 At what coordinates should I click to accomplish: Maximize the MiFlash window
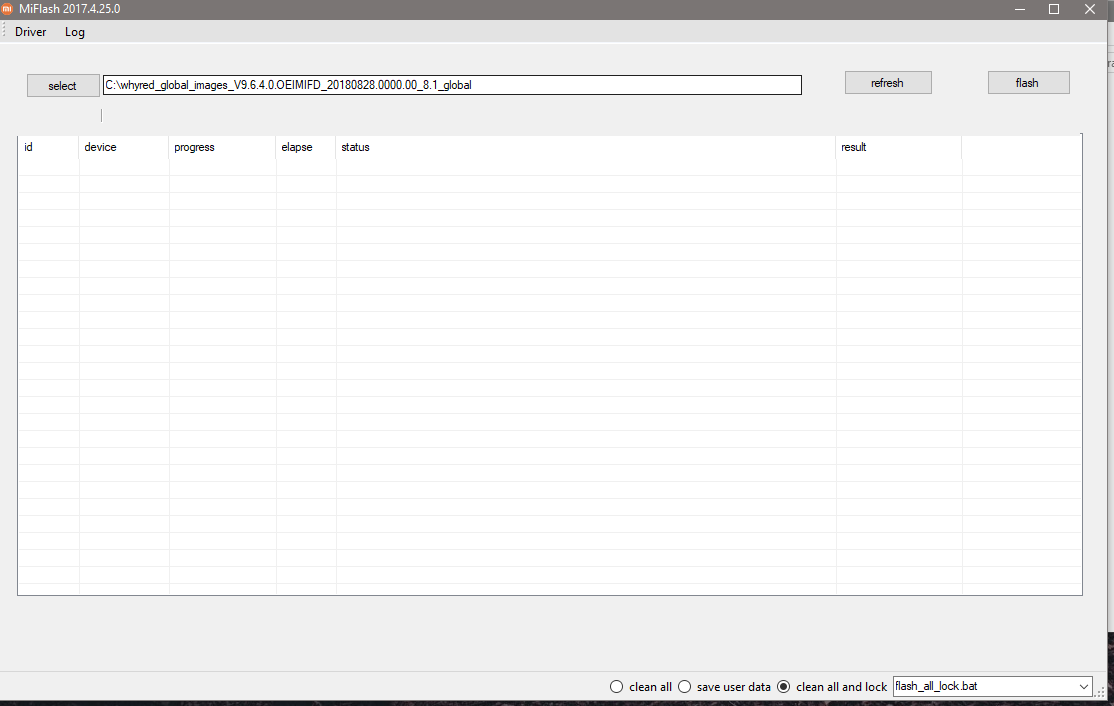tap(1054, 9)
